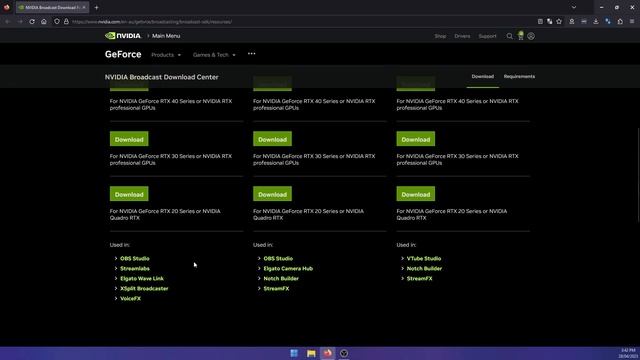Viewport: 640px width, 360px height.
Task: Open the Elgato Camera Hub link
Action: 288,269
